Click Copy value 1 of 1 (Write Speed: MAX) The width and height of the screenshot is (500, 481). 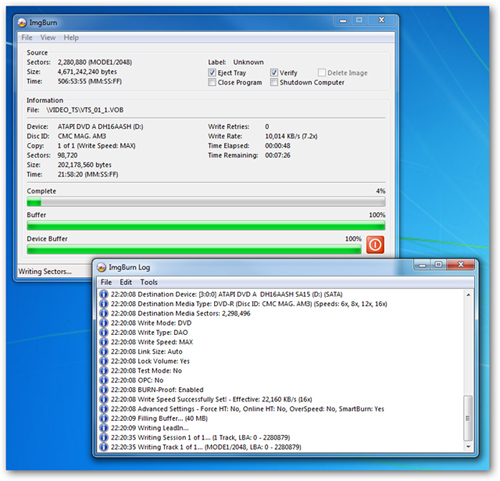point(96,146)
